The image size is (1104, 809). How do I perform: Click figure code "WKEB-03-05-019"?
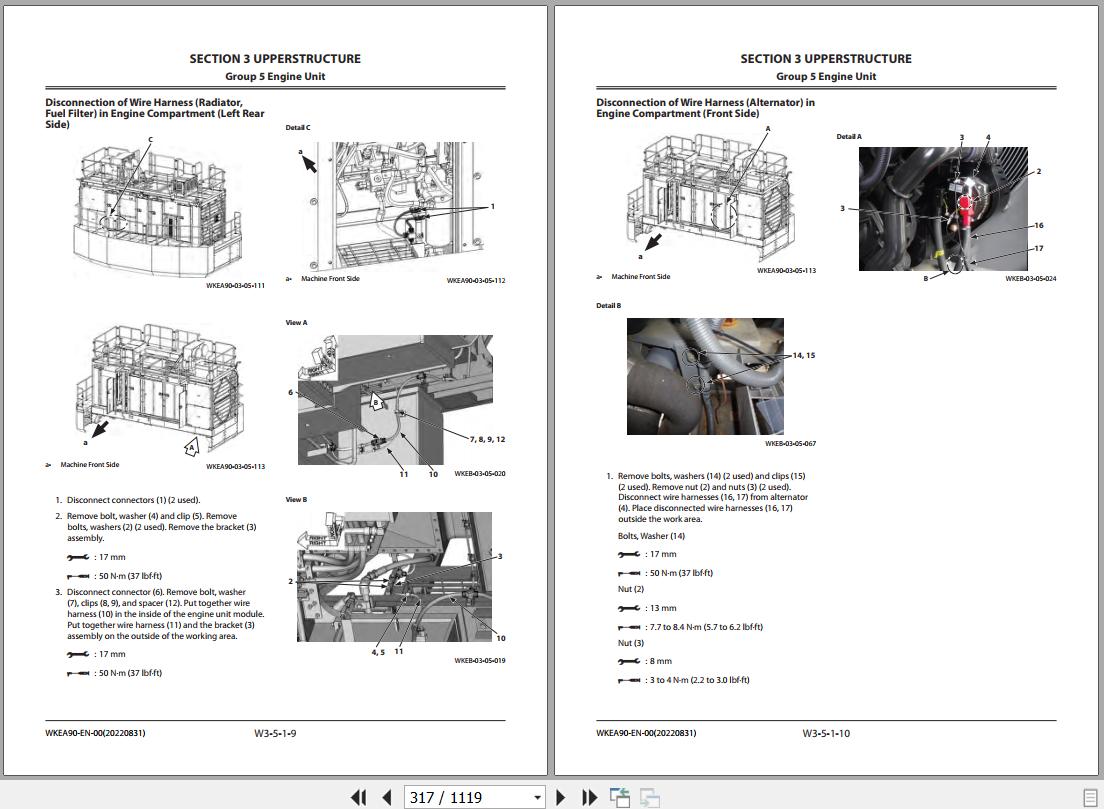click(x=479, y=660)
